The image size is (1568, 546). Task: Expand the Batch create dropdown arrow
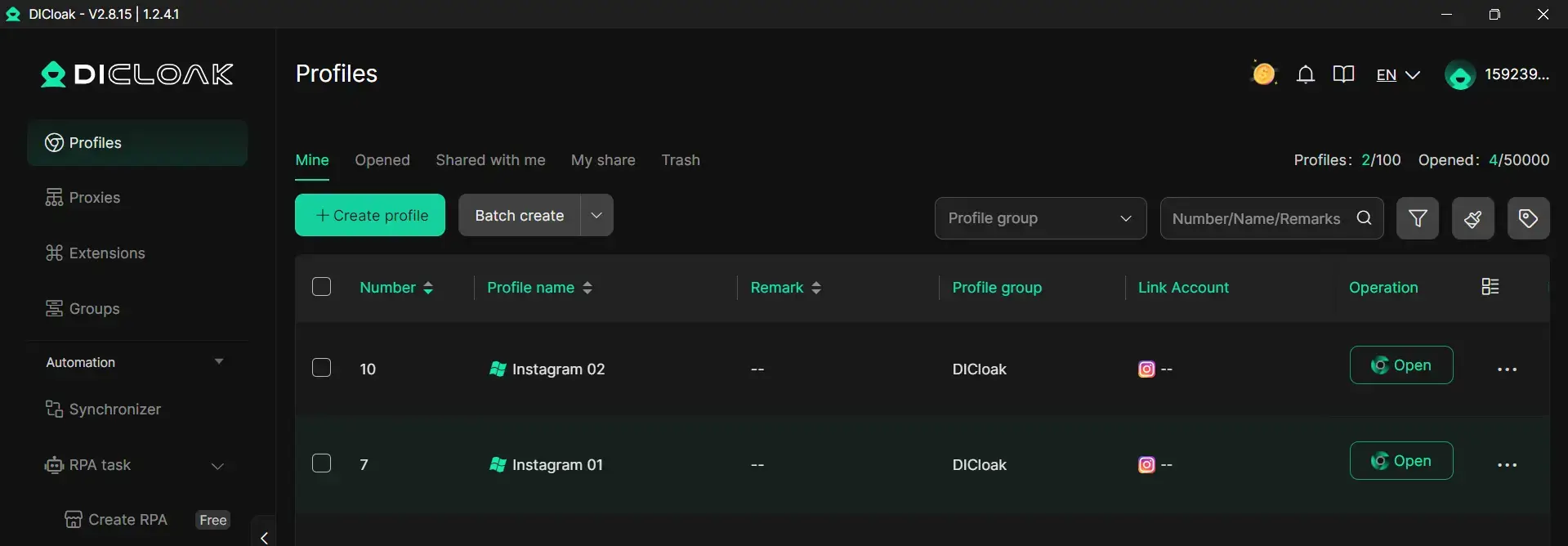click(x=596, y=215)
